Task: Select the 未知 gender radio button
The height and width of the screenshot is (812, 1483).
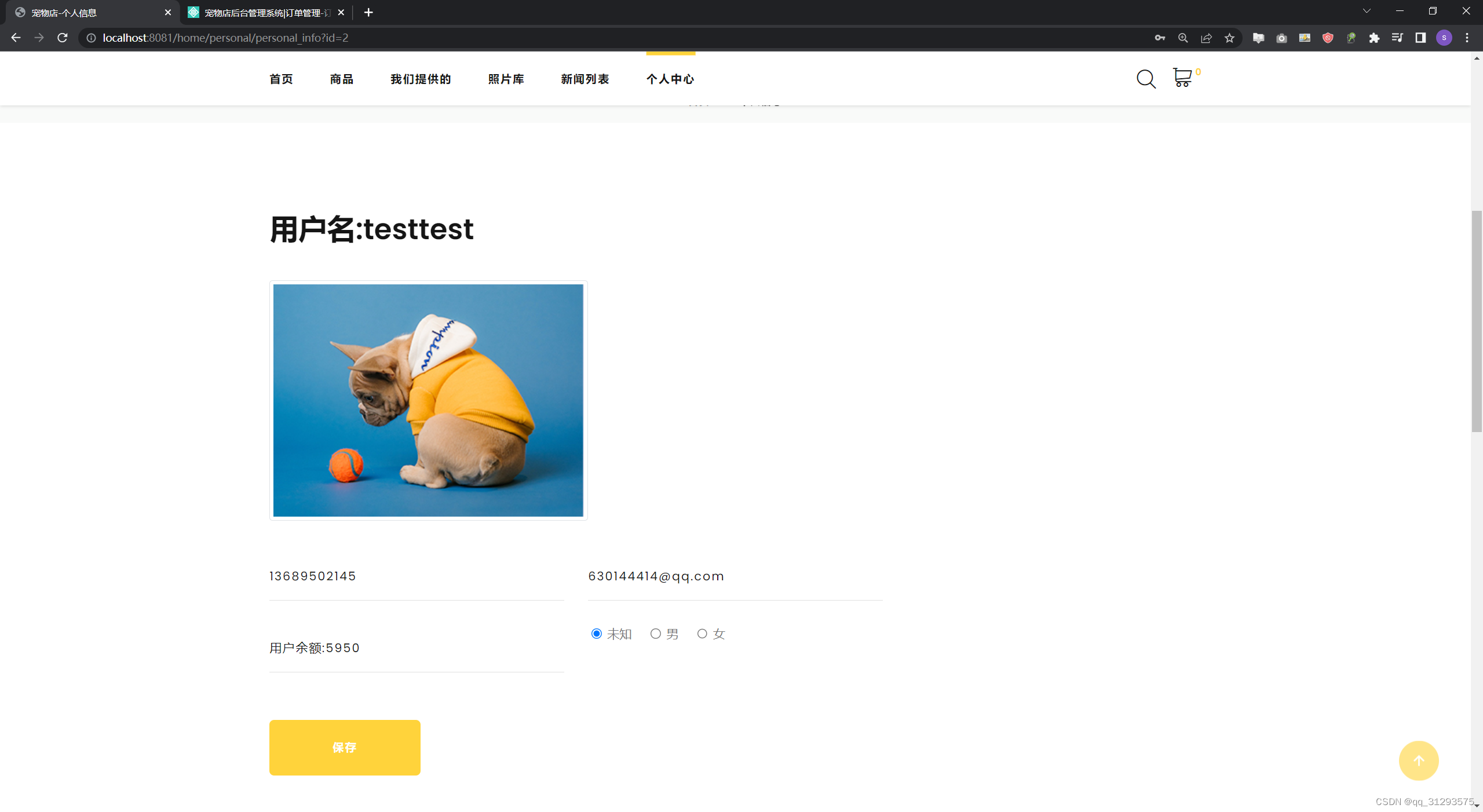Action: (597, 634)
